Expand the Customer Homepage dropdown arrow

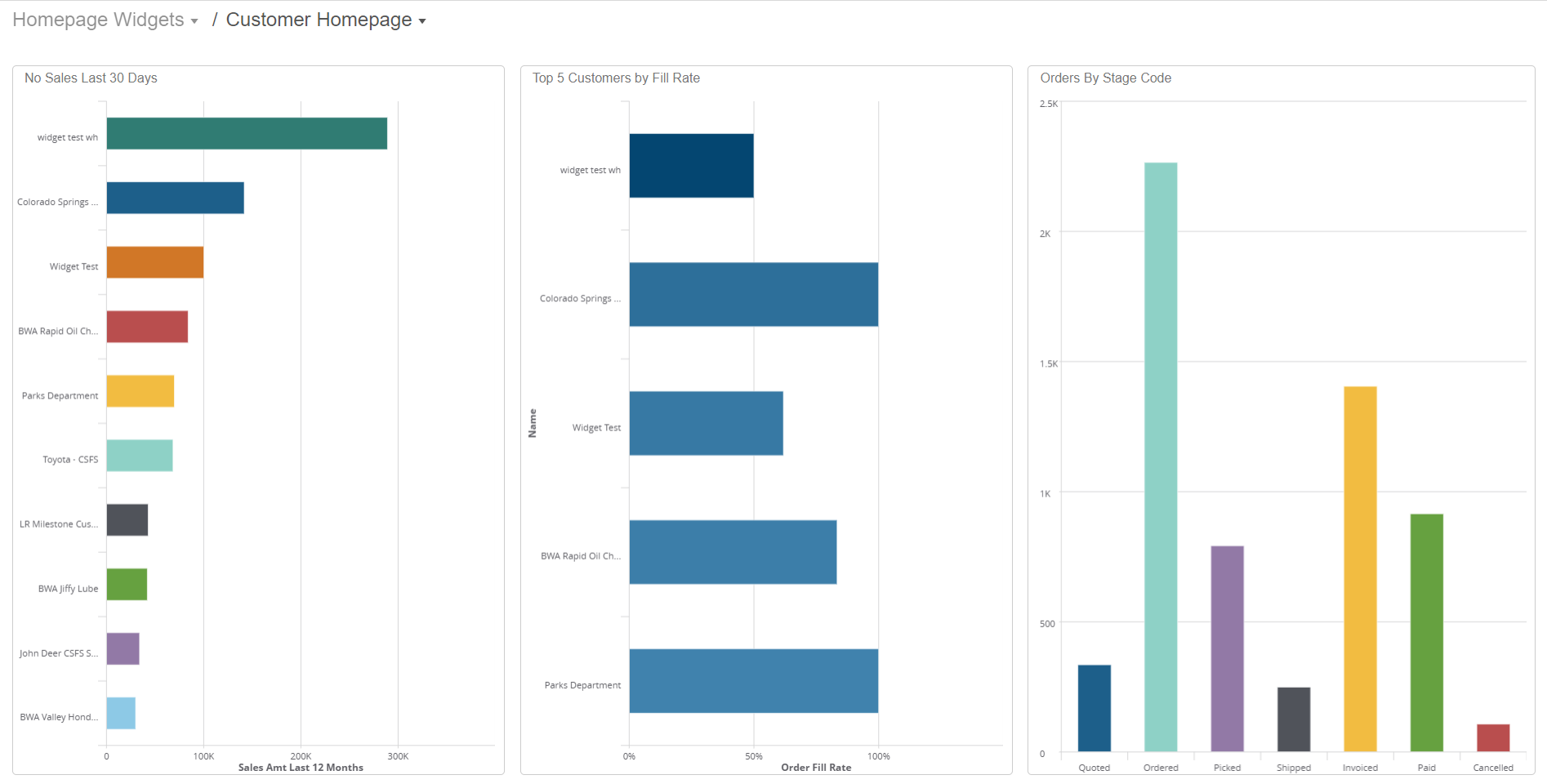[422, 21]
